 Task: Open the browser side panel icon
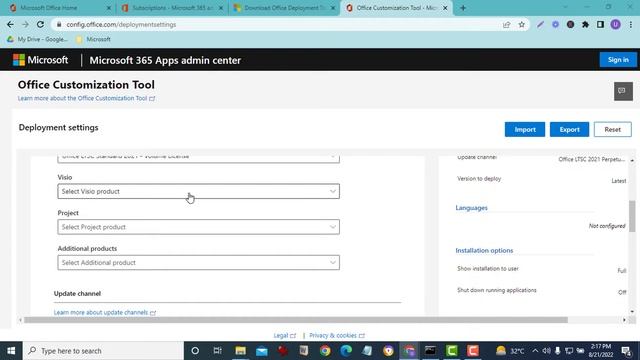click(600, 24)
